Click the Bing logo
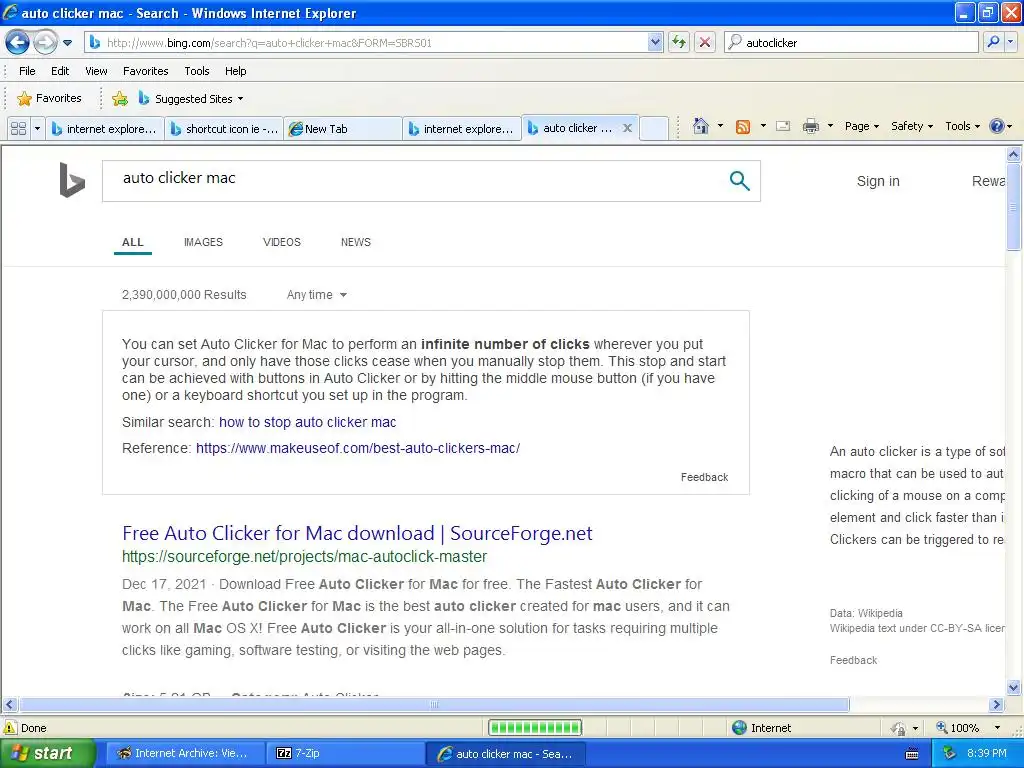Screen dimensions: 1024x768 (71, 180)
